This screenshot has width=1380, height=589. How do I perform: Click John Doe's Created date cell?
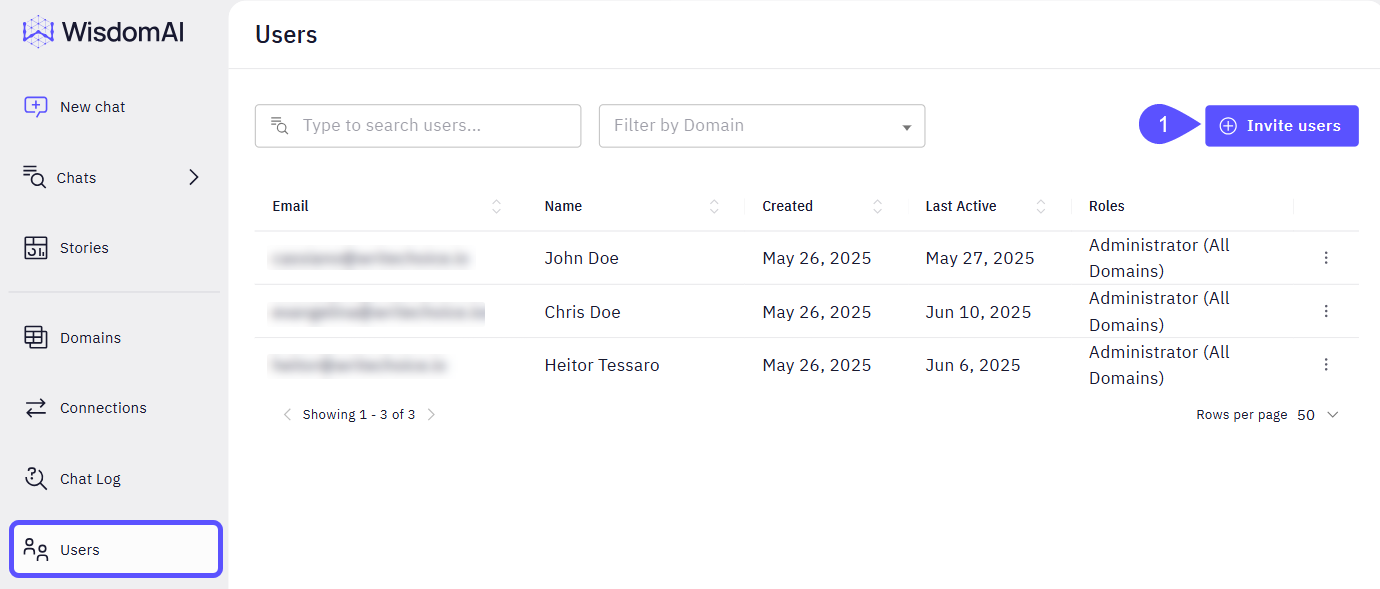click(x=817, y=258)
